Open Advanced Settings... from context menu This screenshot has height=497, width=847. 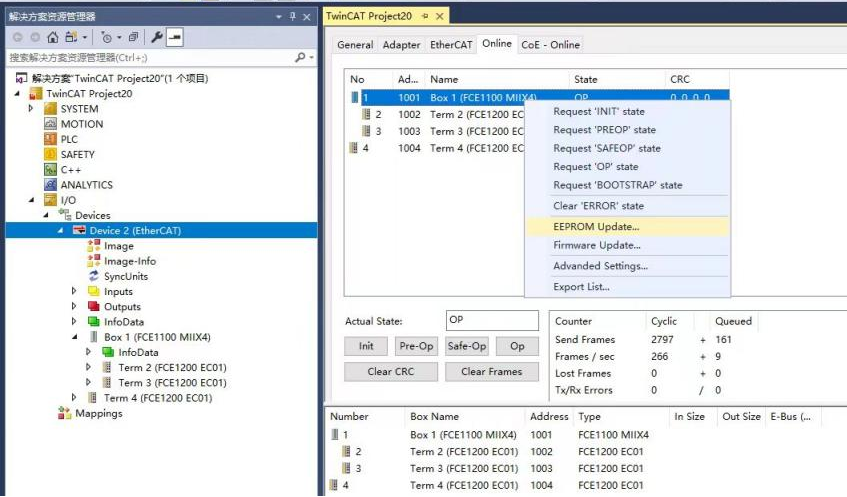pos(627,266)
